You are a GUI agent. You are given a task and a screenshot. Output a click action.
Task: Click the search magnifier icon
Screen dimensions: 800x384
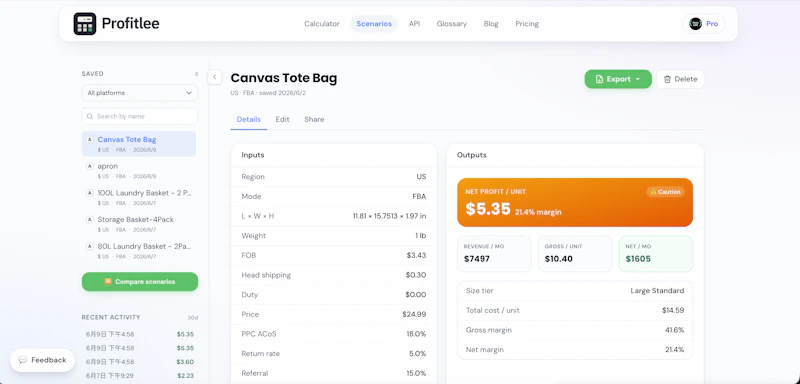90,116
